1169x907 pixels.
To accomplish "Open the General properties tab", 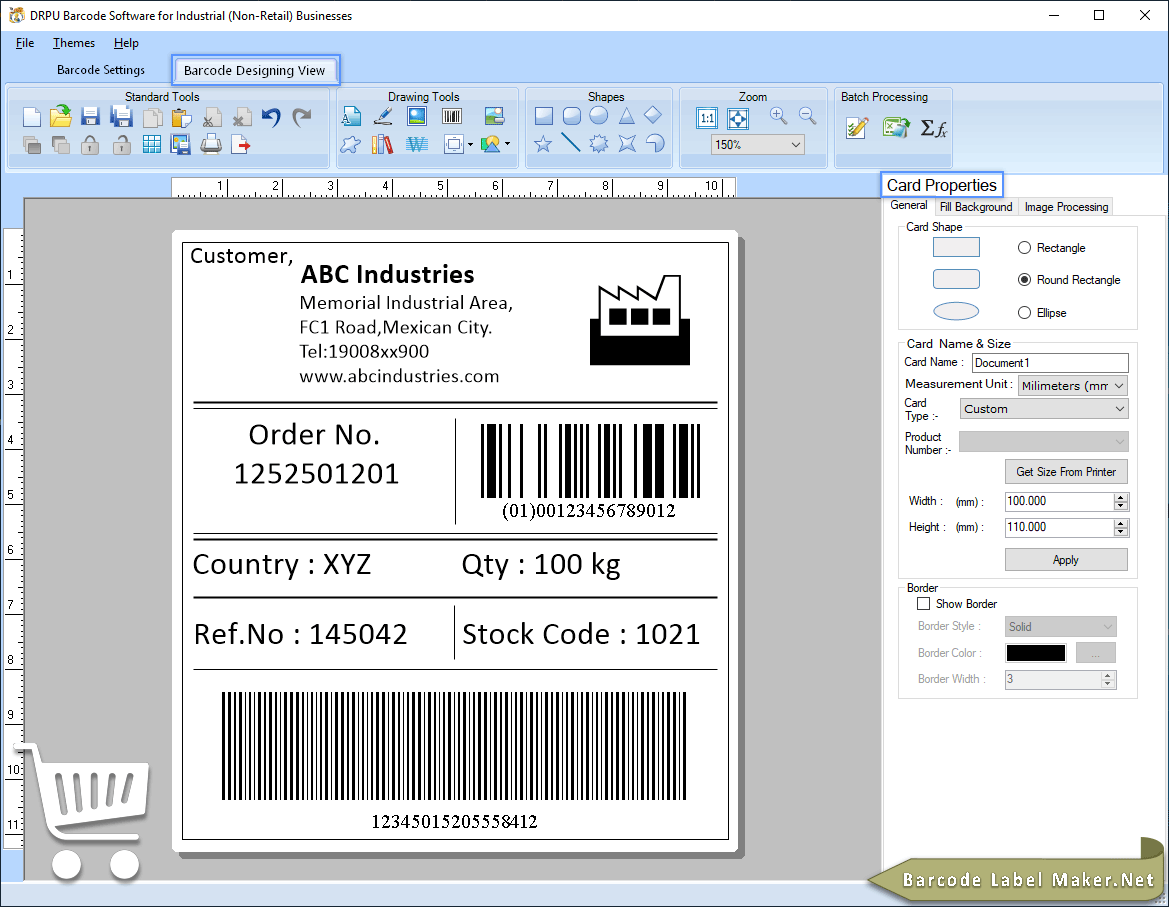I will (909, 205).
